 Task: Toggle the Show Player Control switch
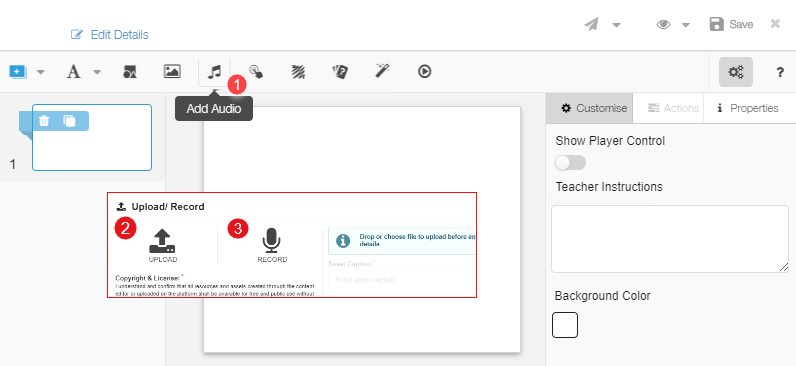point(571,162)
